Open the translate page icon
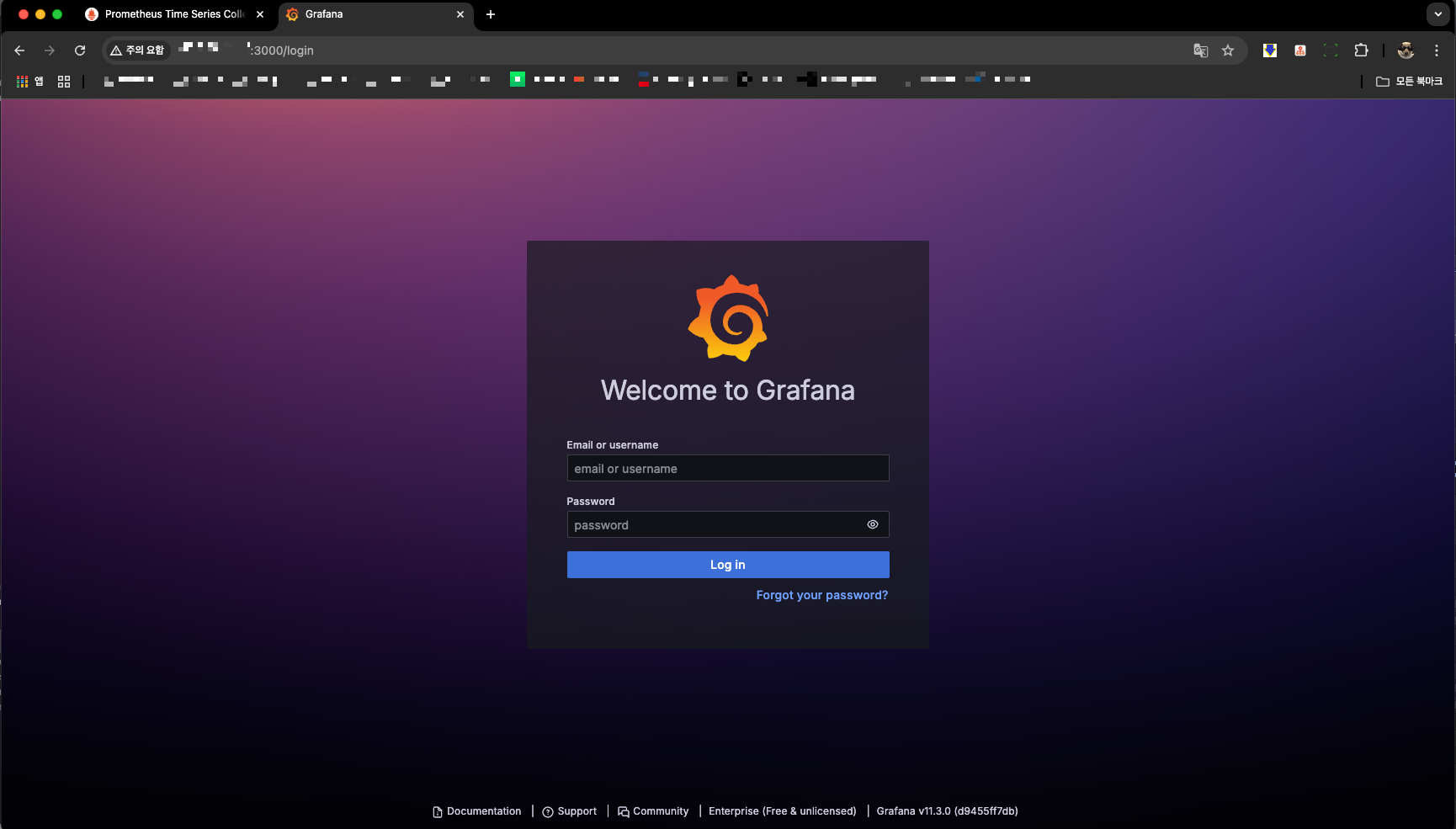Screen dimensions: 1456x829 pos(1201,50)
